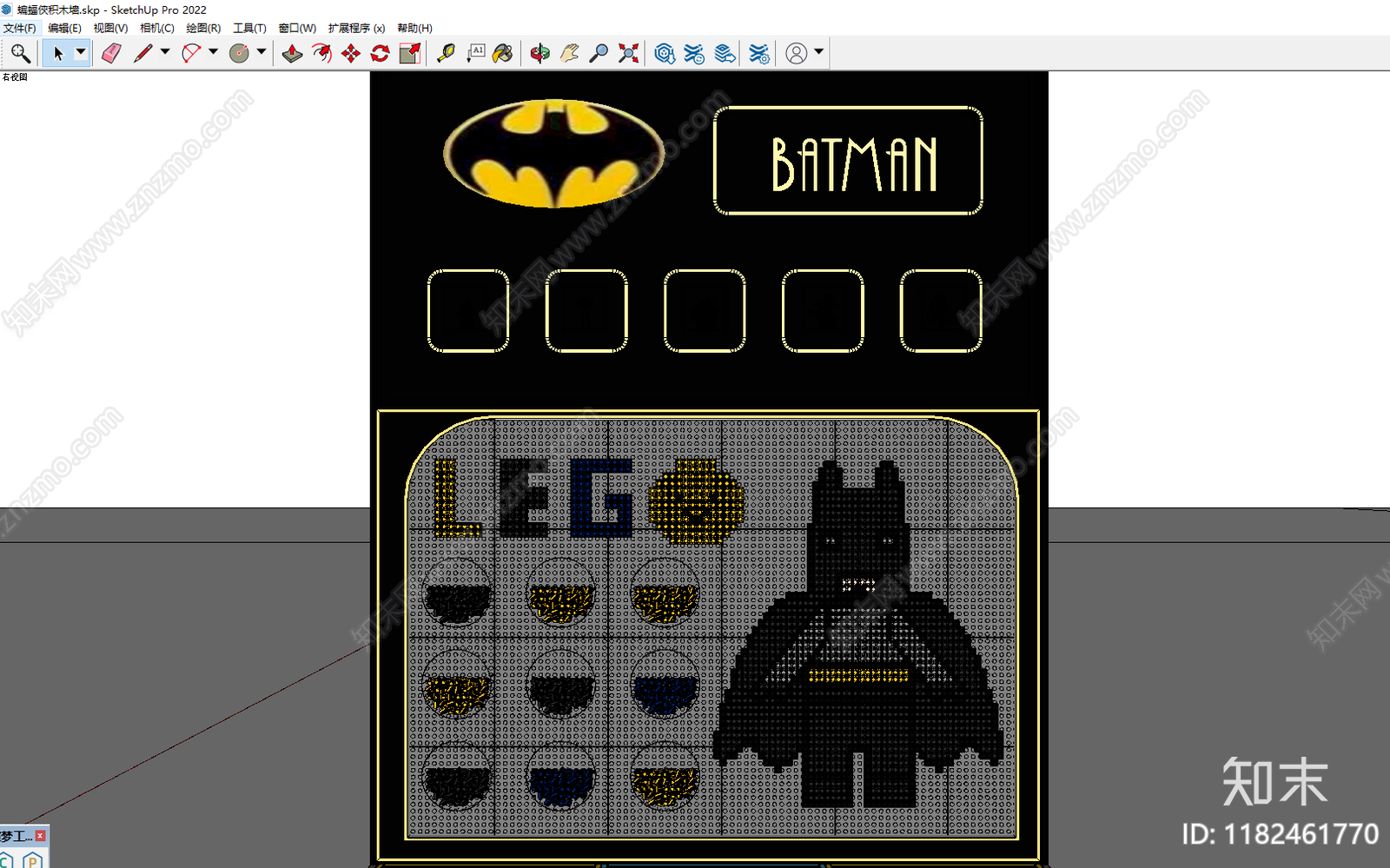Click the Search magnifier icon in the toolbar
This screenshot has height=868, width=1390.
(x=20, y=54)
